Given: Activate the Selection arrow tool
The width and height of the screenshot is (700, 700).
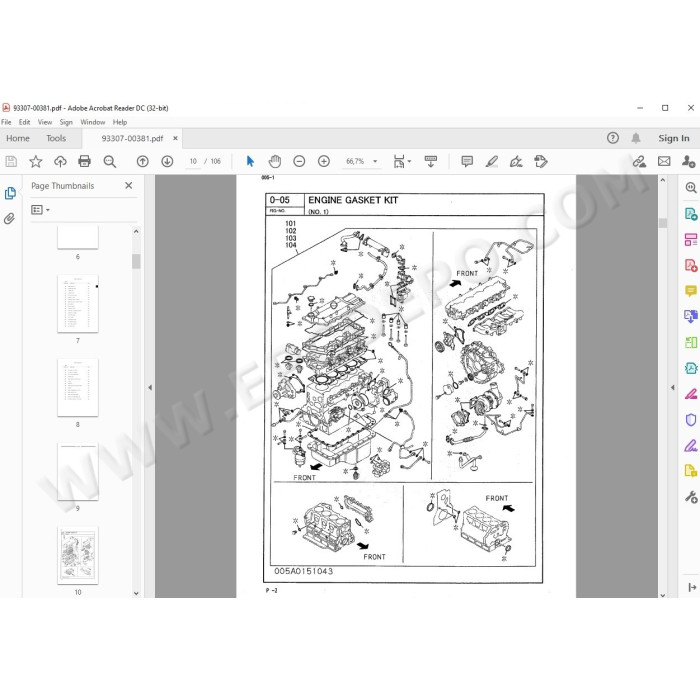Looking at the screenshot, I should pos(250,161).
